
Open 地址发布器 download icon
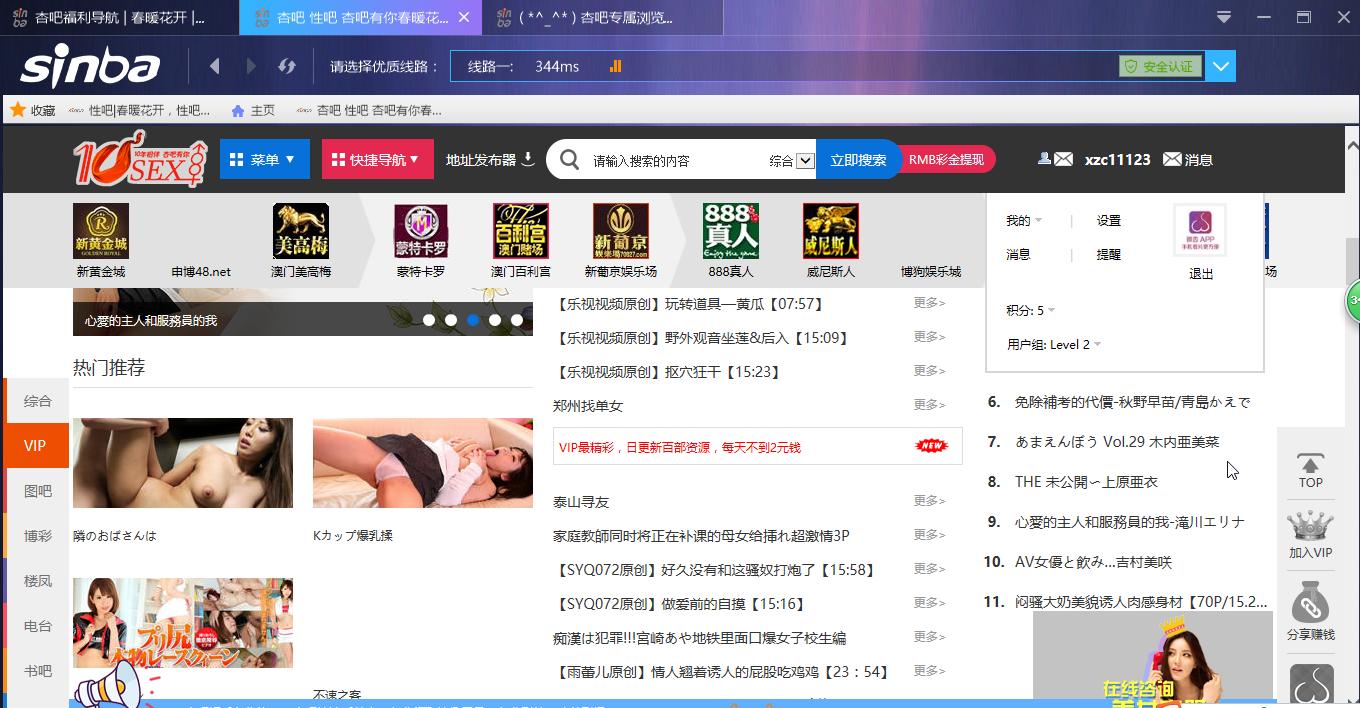point(529,158)
